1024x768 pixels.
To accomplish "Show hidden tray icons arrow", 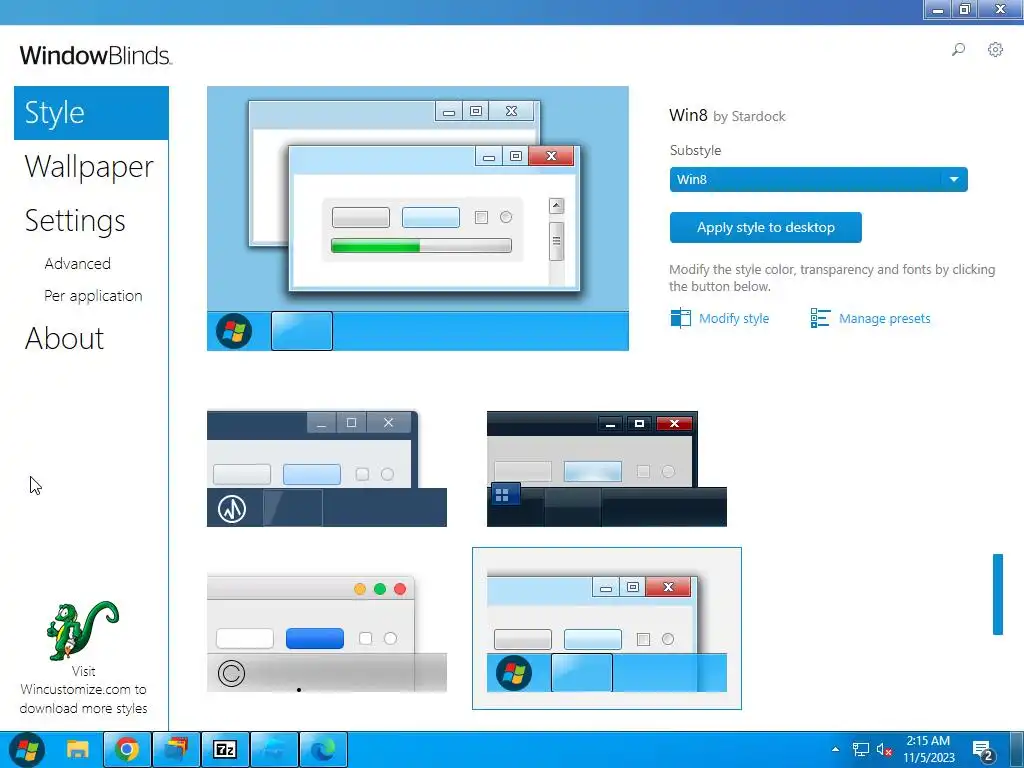I will pyautogui.click(x=835, y=749).
